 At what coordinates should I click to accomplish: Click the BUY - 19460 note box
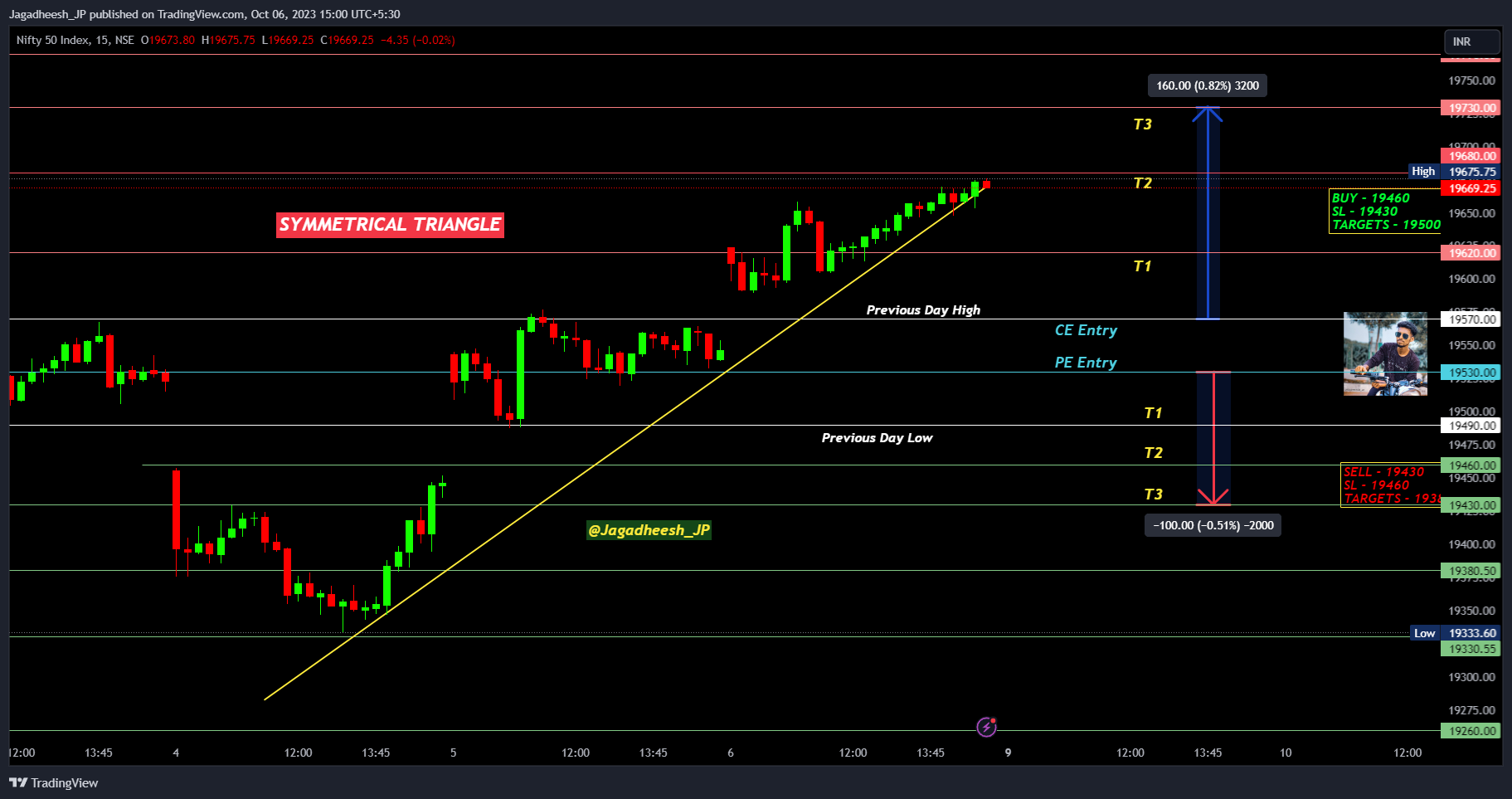(x=1385, y=212)
